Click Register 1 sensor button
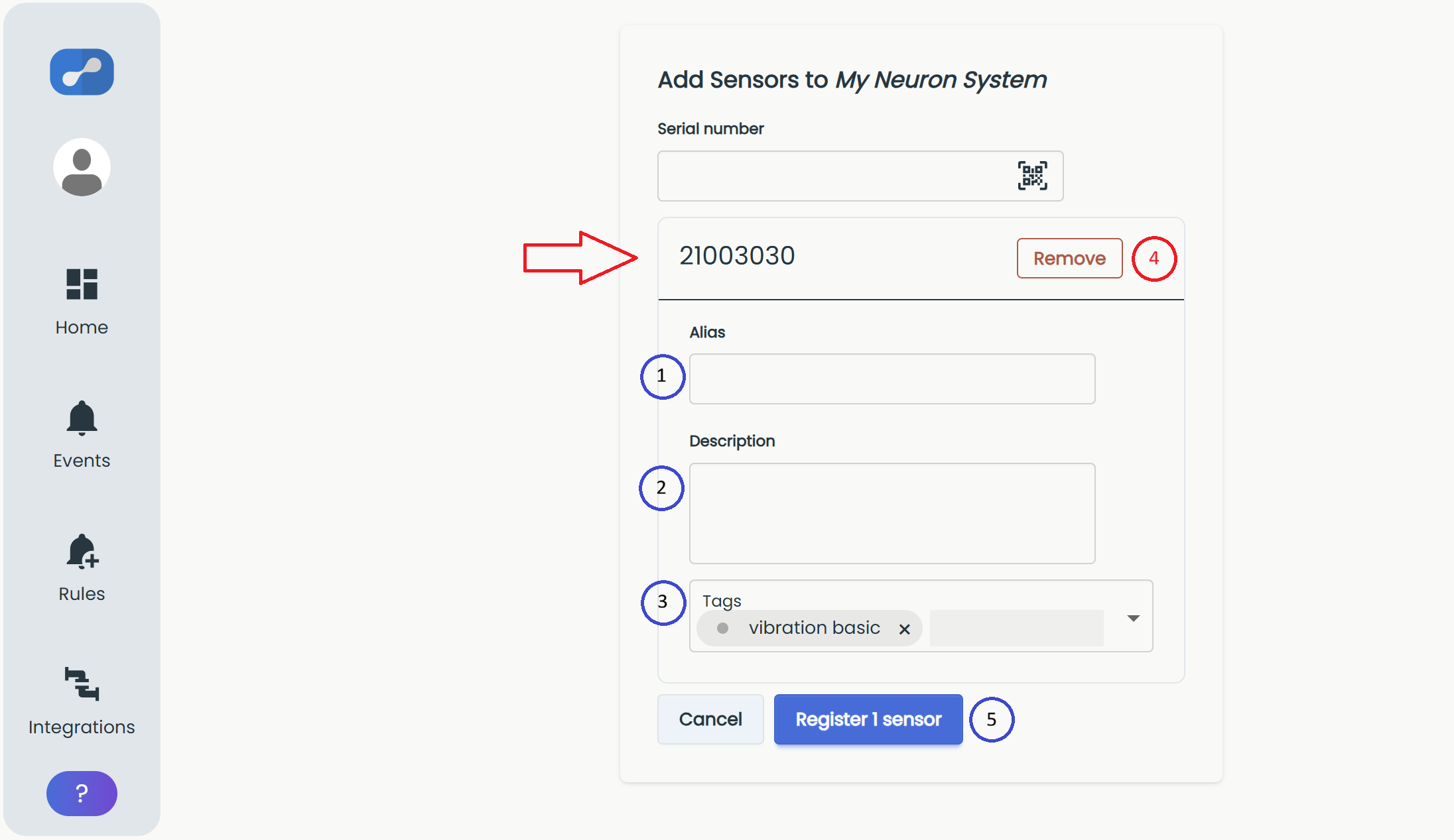 pos(868,719)
